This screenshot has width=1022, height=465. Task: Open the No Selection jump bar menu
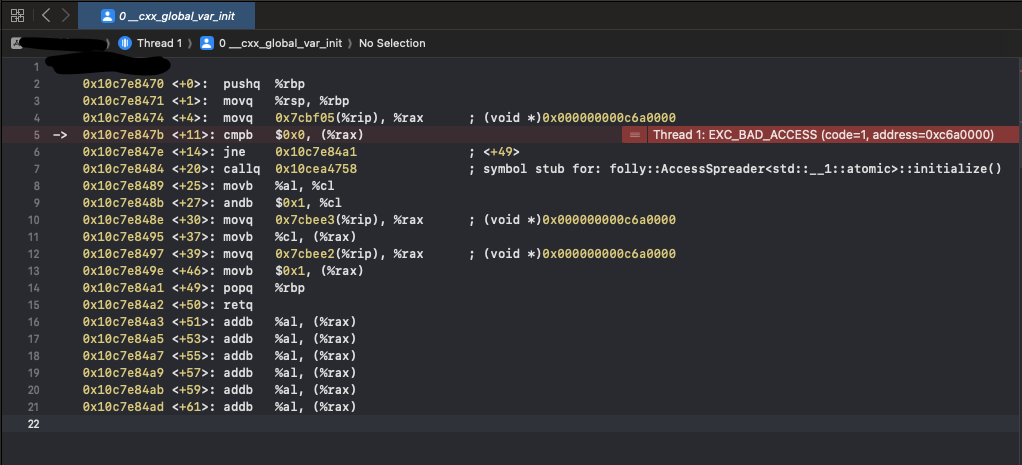[392, 43]
